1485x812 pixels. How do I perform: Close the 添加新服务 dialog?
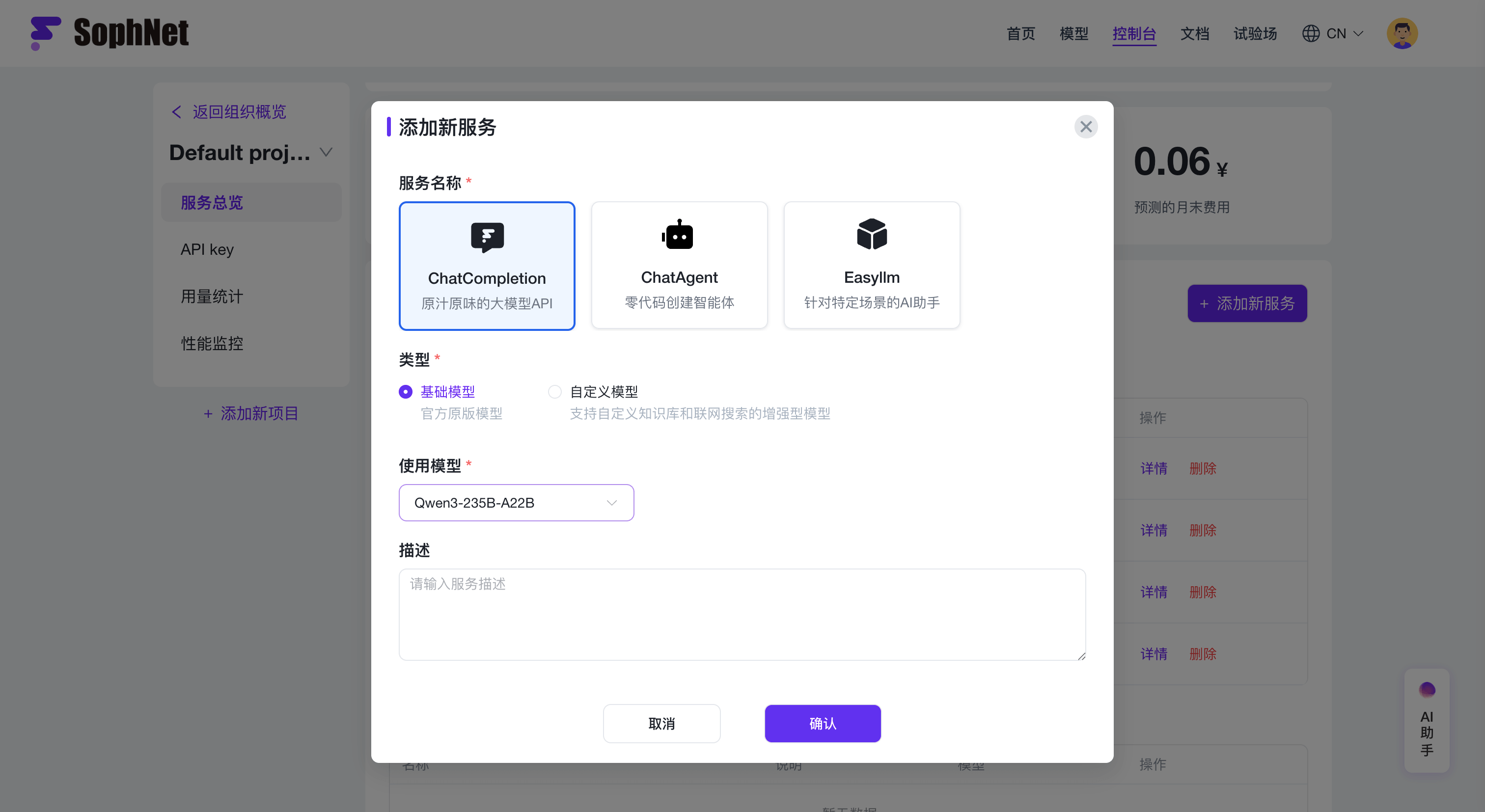coord(1085,127)
